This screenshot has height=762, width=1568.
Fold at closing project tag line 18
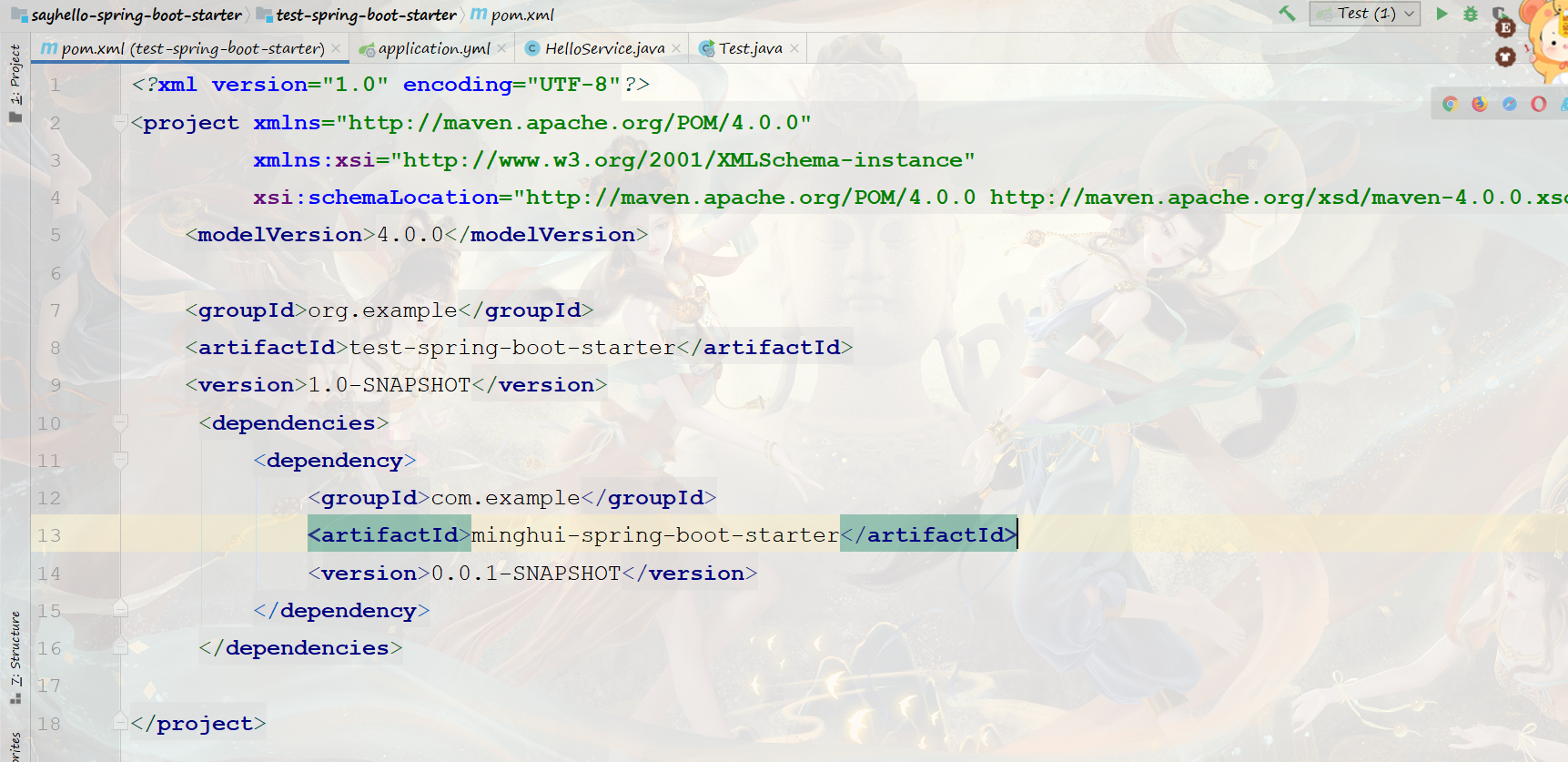pyautogui.click(x=120, y=722)
